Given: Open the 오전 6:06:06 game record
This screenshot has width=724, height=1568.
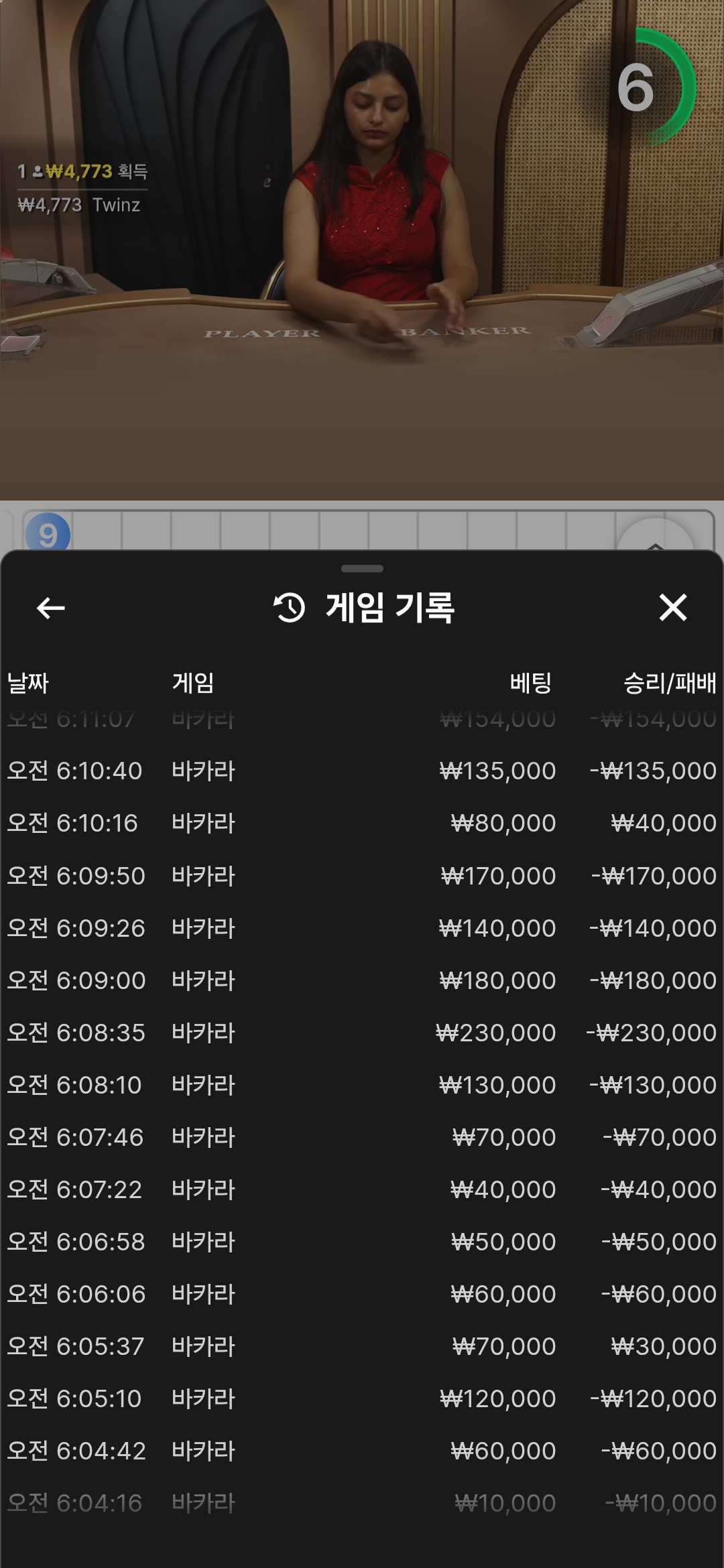Looking at the screenshot, I should pos(362,1294).
